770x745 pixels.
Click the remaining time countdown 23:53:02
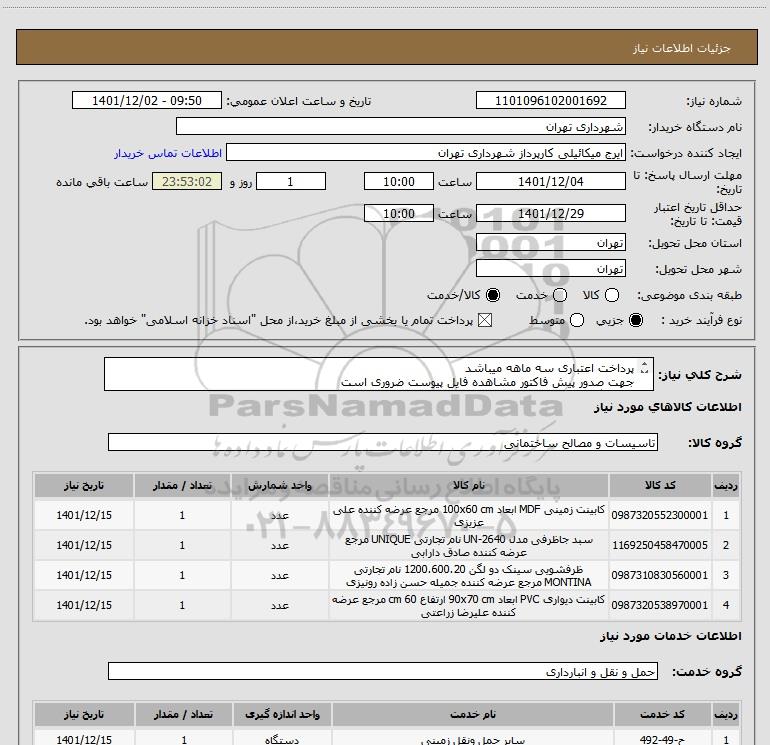pos(187,181)
